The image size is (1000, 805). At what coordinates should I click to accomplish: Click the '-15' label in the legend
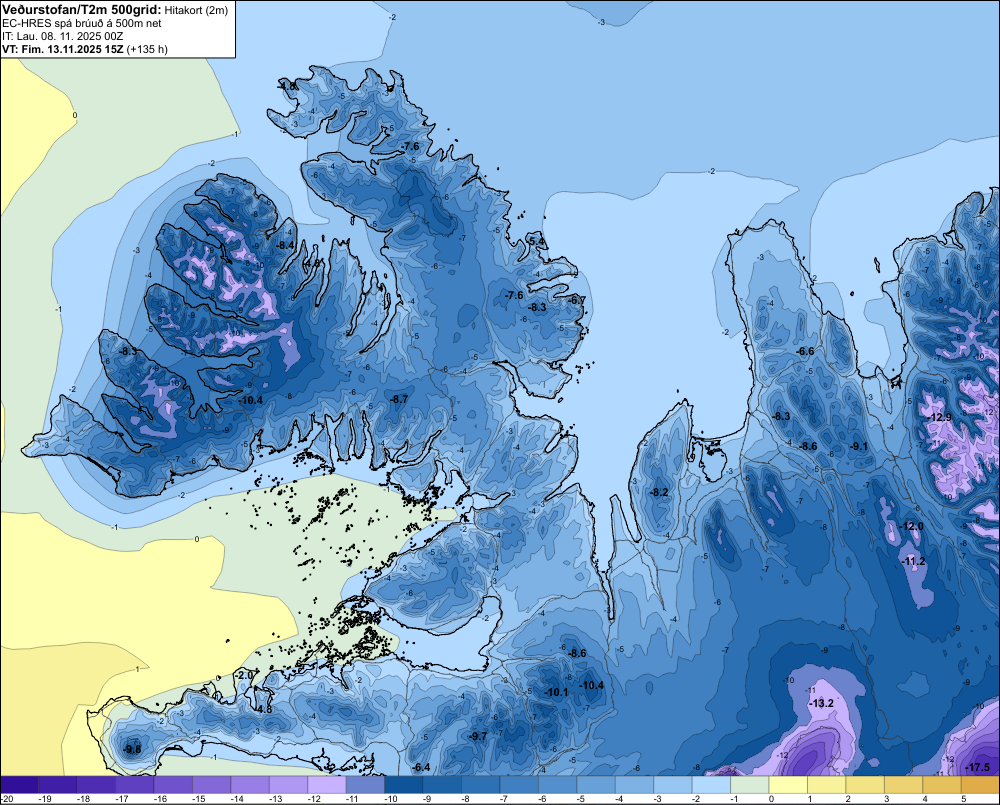(198, 799)
